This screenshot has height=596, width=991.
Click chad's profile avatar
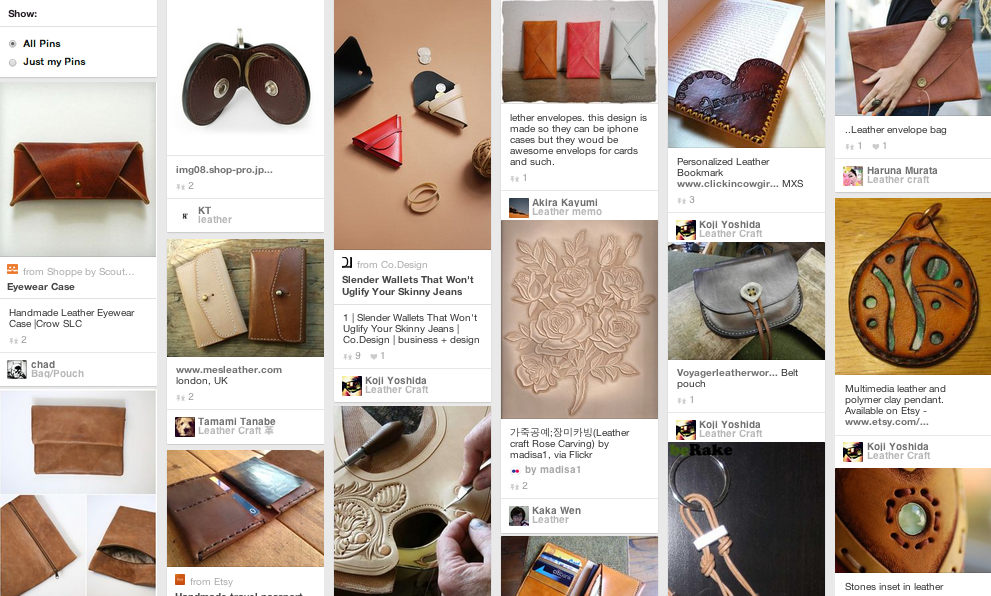pos(16,369)
